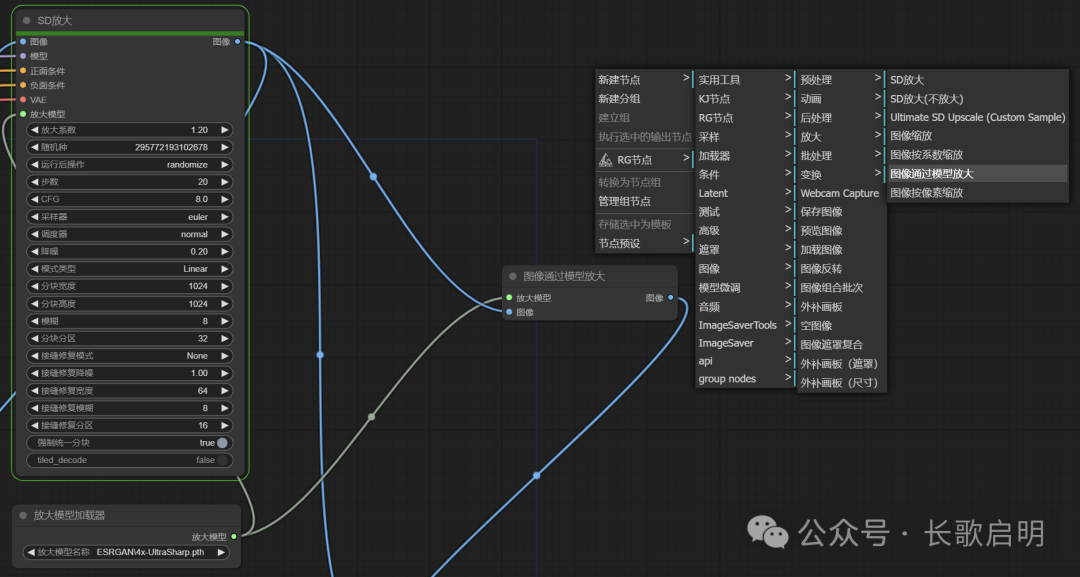The image size is (1080, 577).
Task: Click the 接缝修复降噪 value 1.00 field
Action: click(129, 373)
